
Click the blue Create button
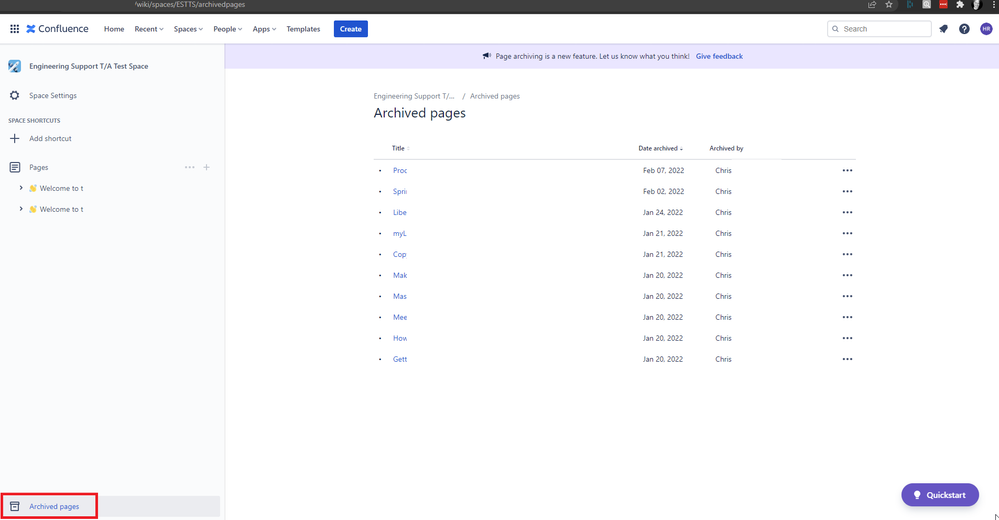pos(350,29)
